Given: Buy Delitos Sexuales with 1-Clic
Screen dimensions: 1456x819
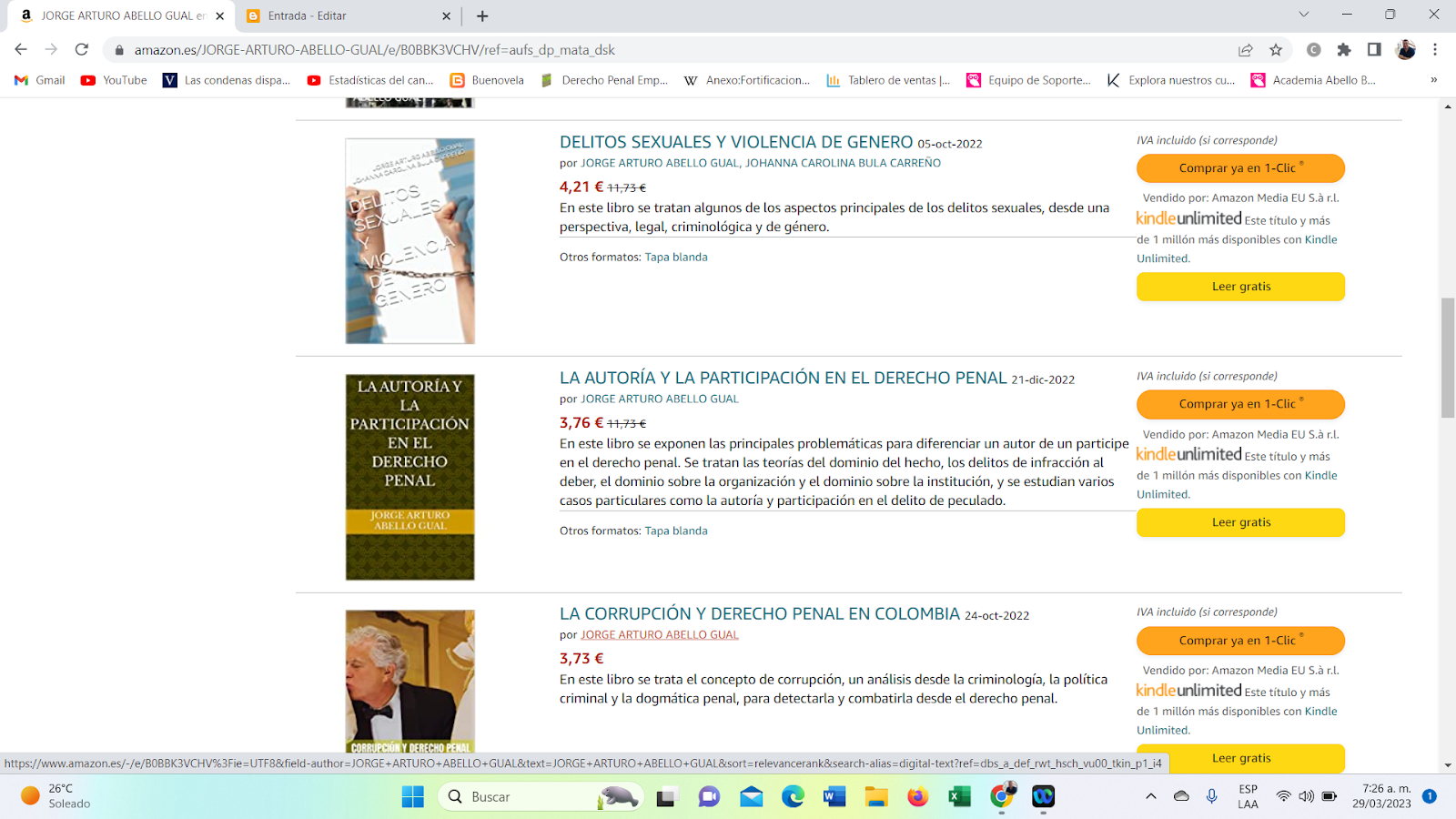Looking at the screenshot, I should coord(1240,167).
